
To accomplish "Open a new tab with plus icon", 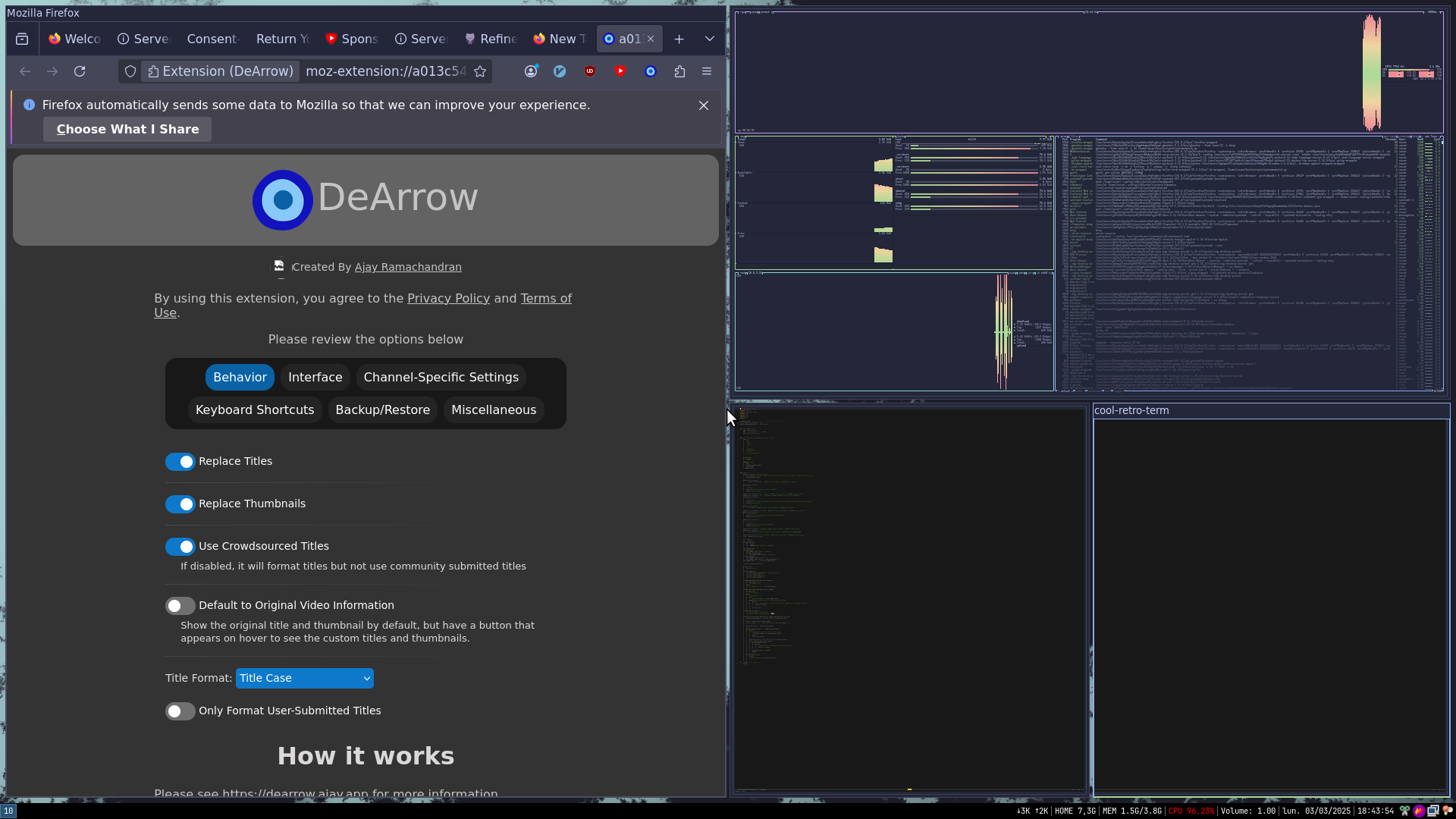I will tap(679, 39).
